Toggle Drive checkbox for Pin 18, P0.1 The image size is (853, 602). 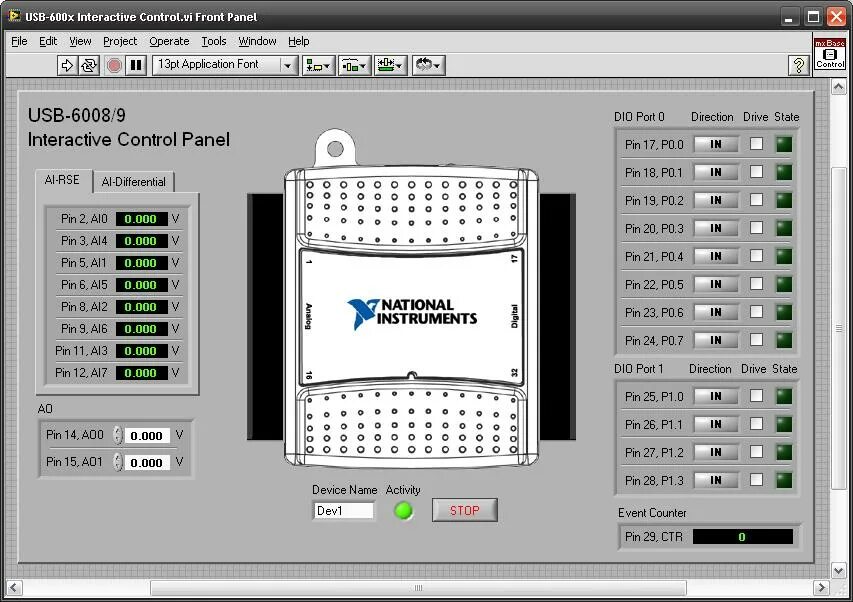tap(756, 172)
